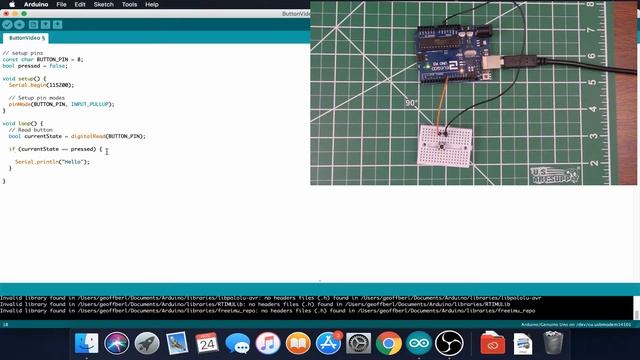This screenshot has height=360, width=640.
Task: Open OBS Studio from the dock
Action: point(449,343)
